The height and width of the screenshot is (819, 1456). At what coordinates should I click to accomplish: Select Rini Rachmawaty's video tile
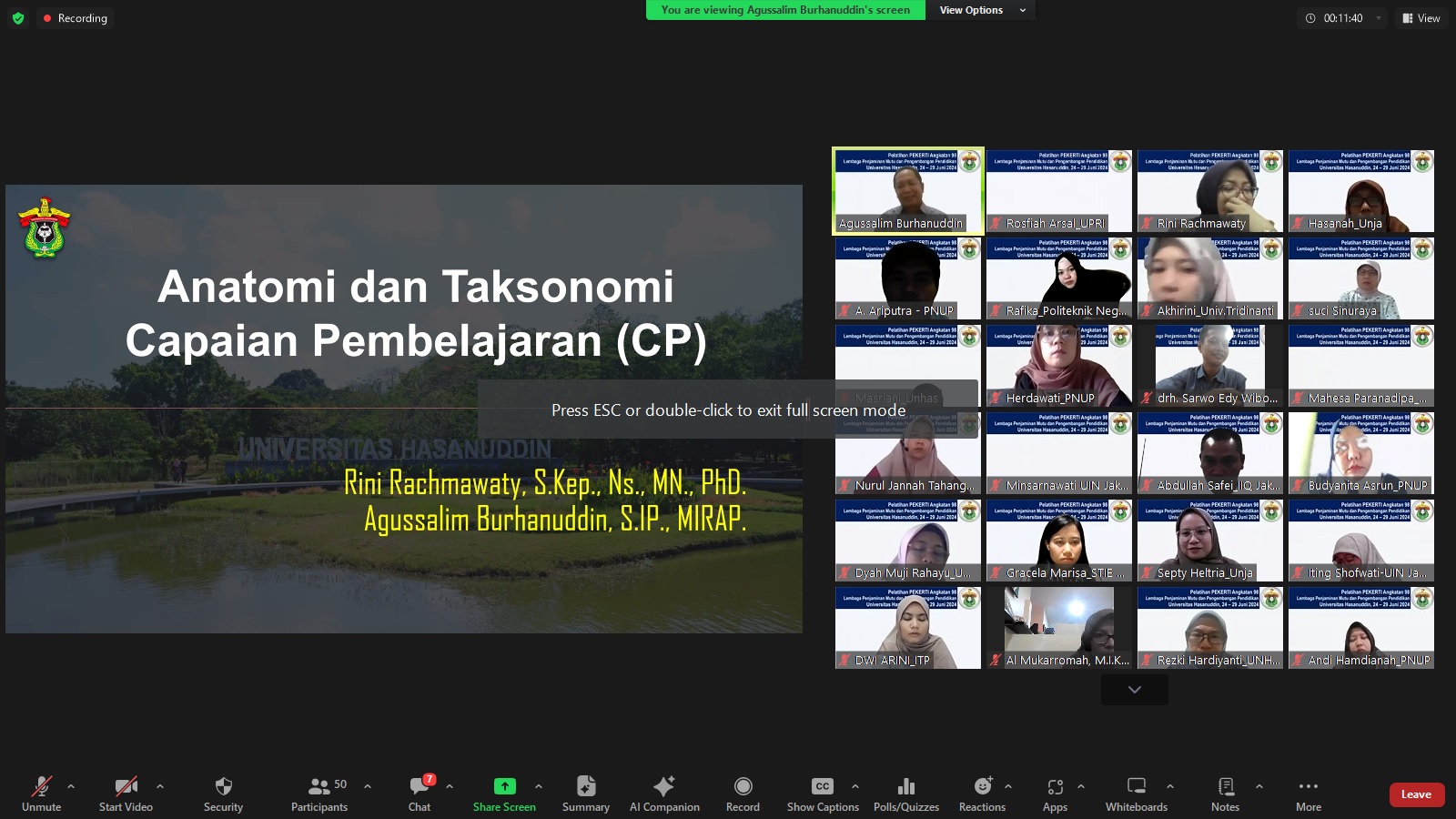[x=1210, y=191]
